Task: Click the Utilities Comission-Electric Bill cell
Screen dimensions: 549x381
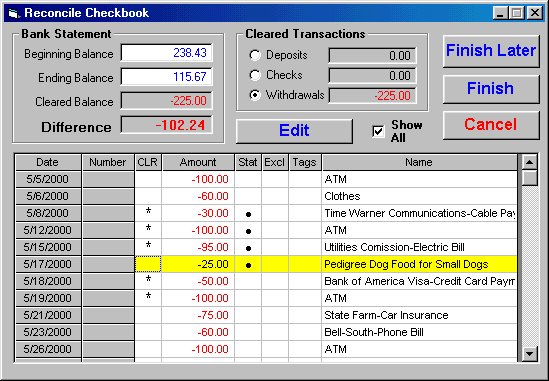Action: (419, 247)
